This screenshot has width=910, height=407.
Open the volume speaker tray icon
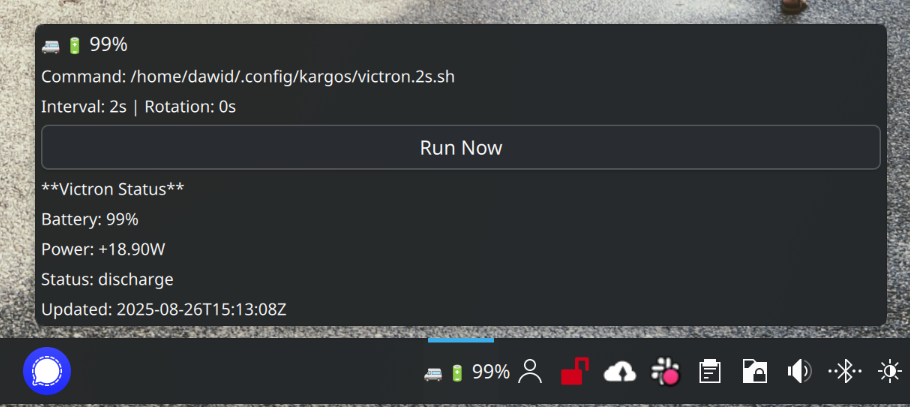(799, 372)
